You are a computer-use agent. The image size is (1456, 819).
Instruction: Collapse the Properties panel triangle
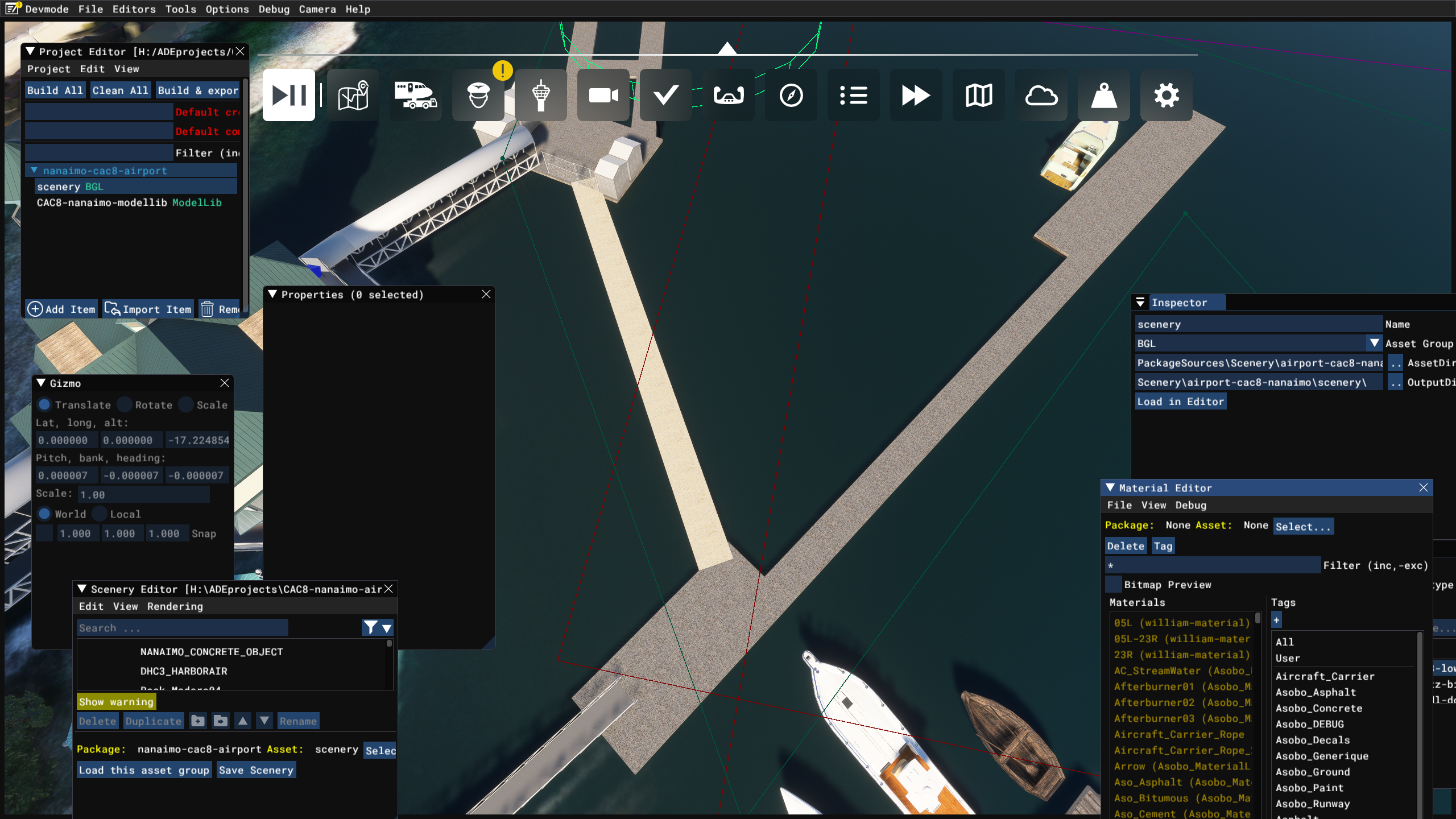(x=272, y=294)
